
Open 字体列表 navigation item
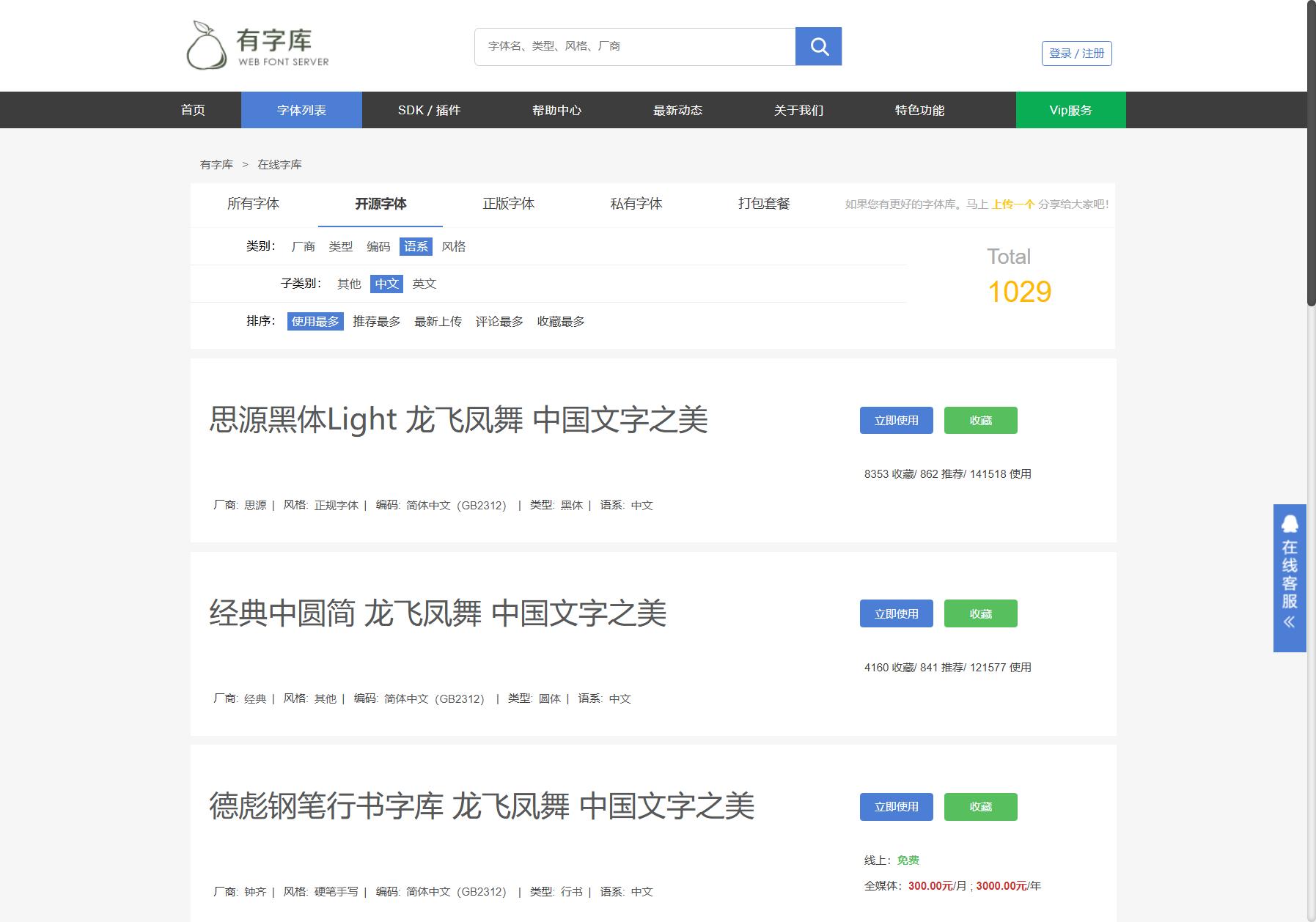(301, 110)
